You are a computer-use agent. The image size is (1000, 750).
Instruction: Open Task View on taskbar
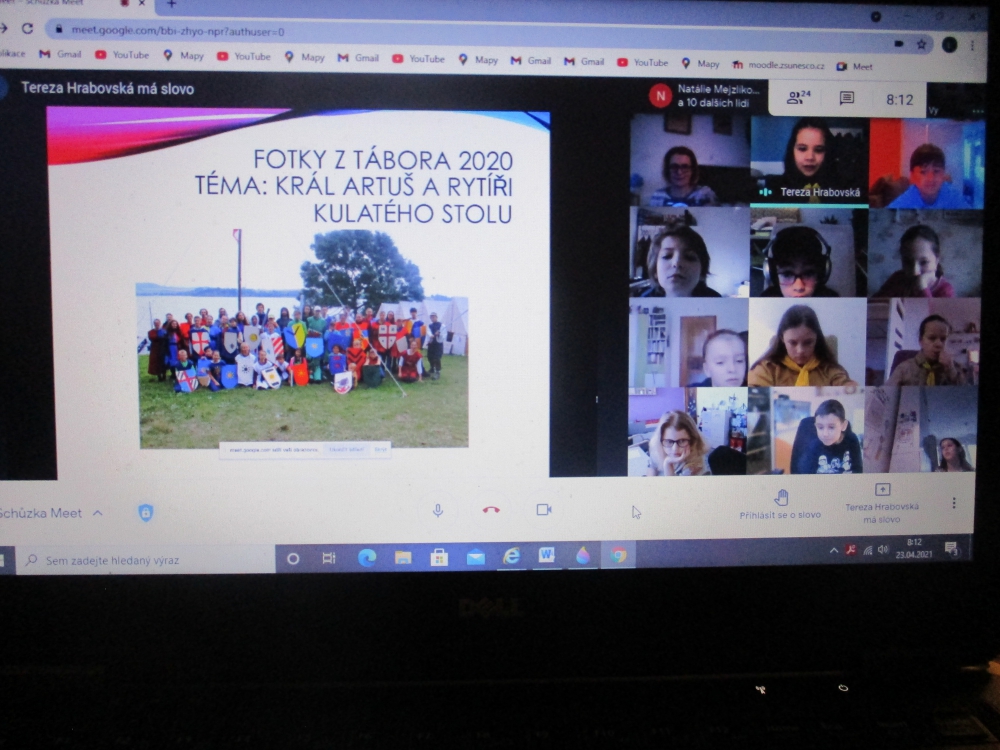328,559
